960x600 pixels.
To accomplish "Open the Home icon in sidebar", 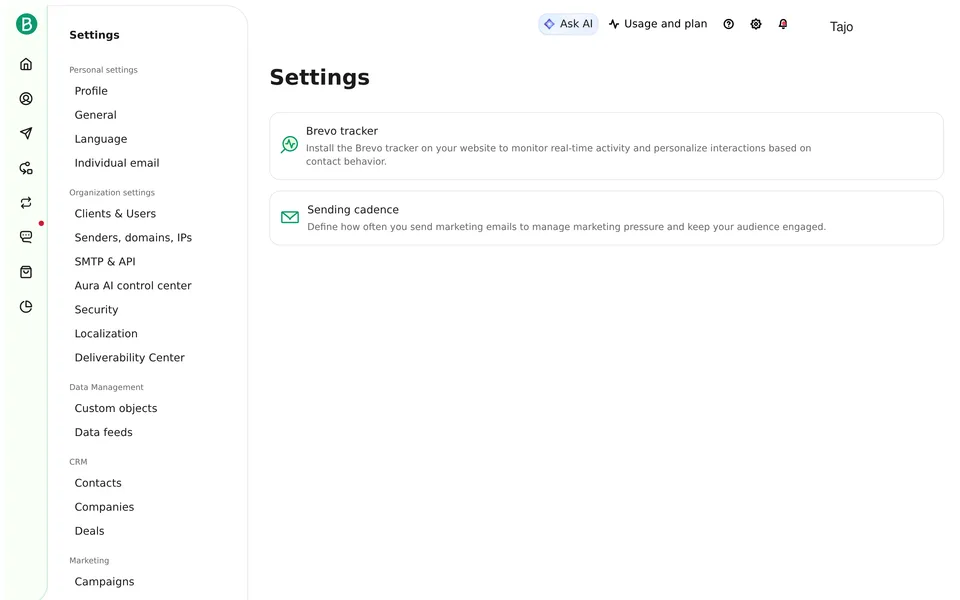I will 26,64.
